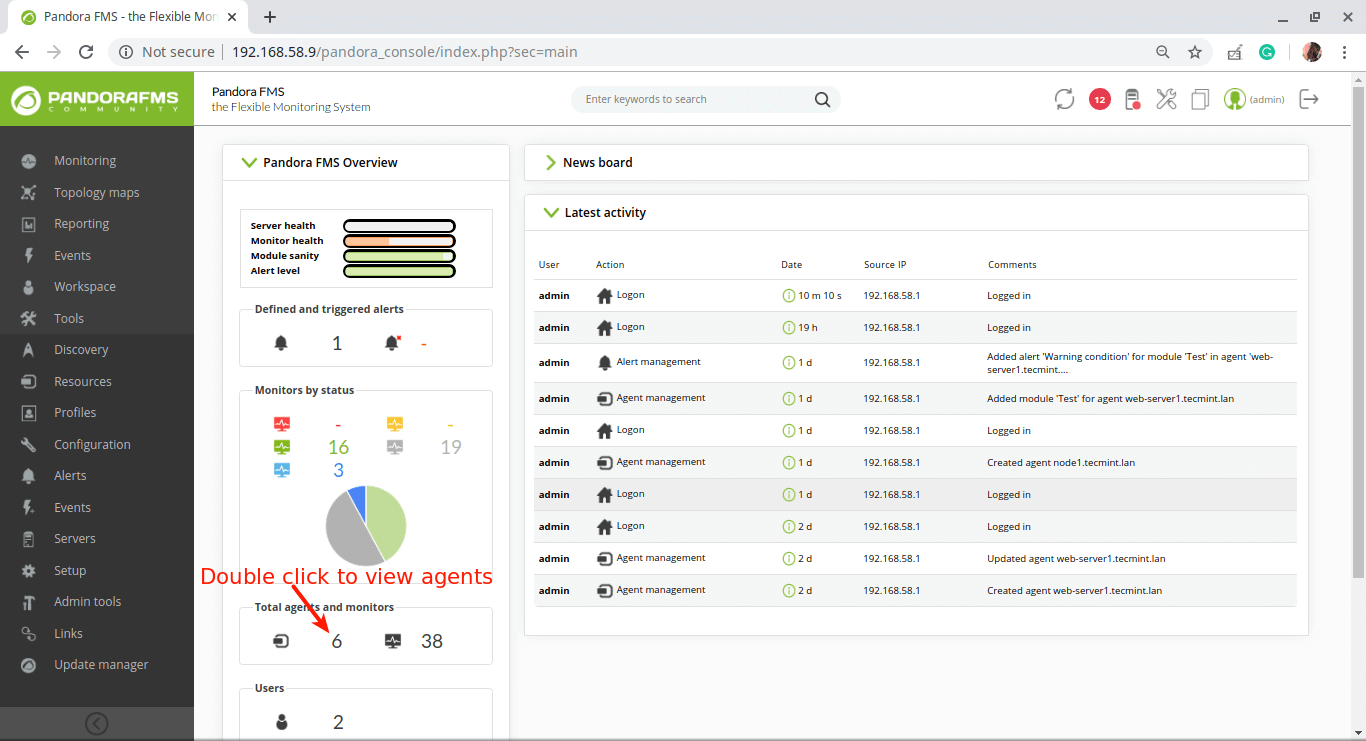Click the total agents count 6
The height and width of the screenshot is (741, 1366).
point(337,642)
